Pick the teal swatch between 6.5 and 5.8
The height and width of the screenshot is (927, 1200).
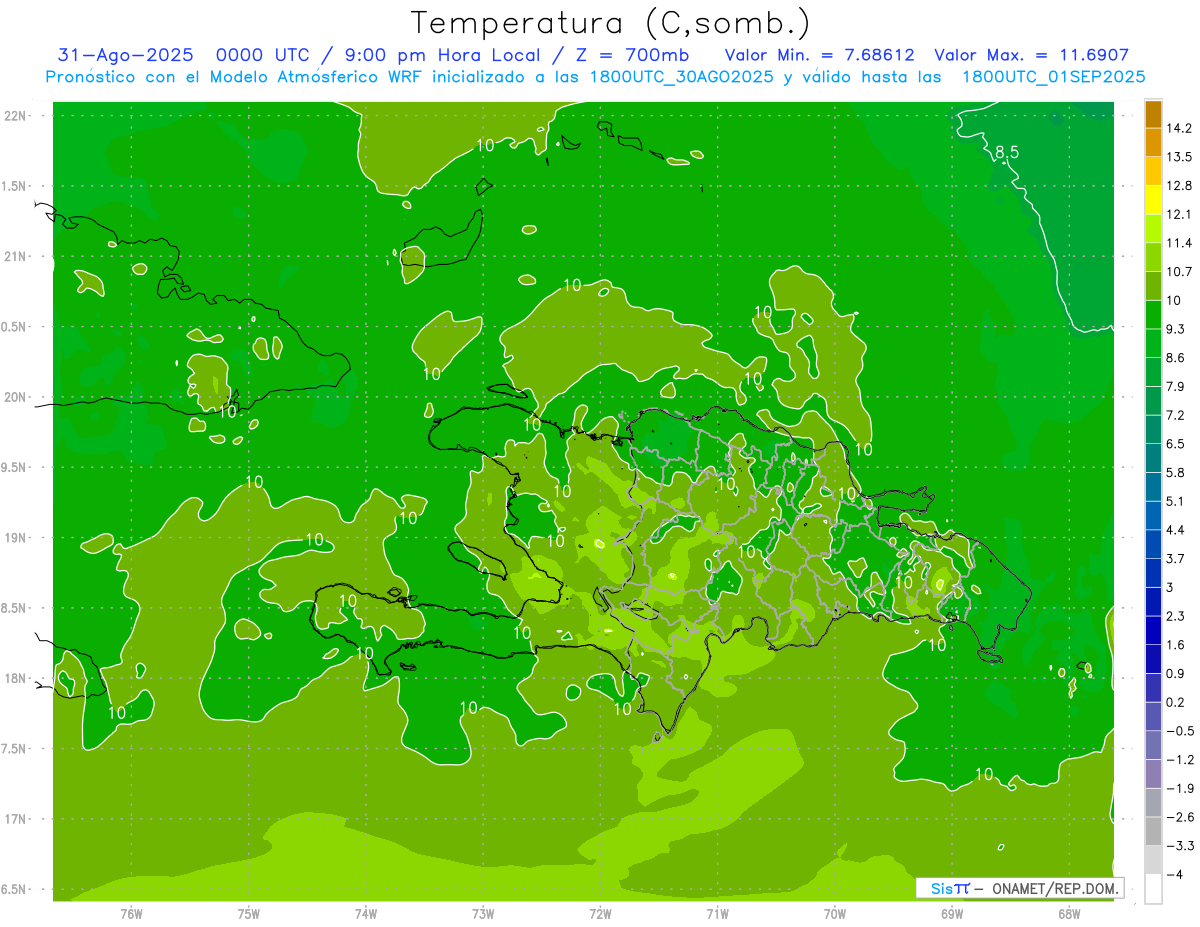click(1153, 458)
